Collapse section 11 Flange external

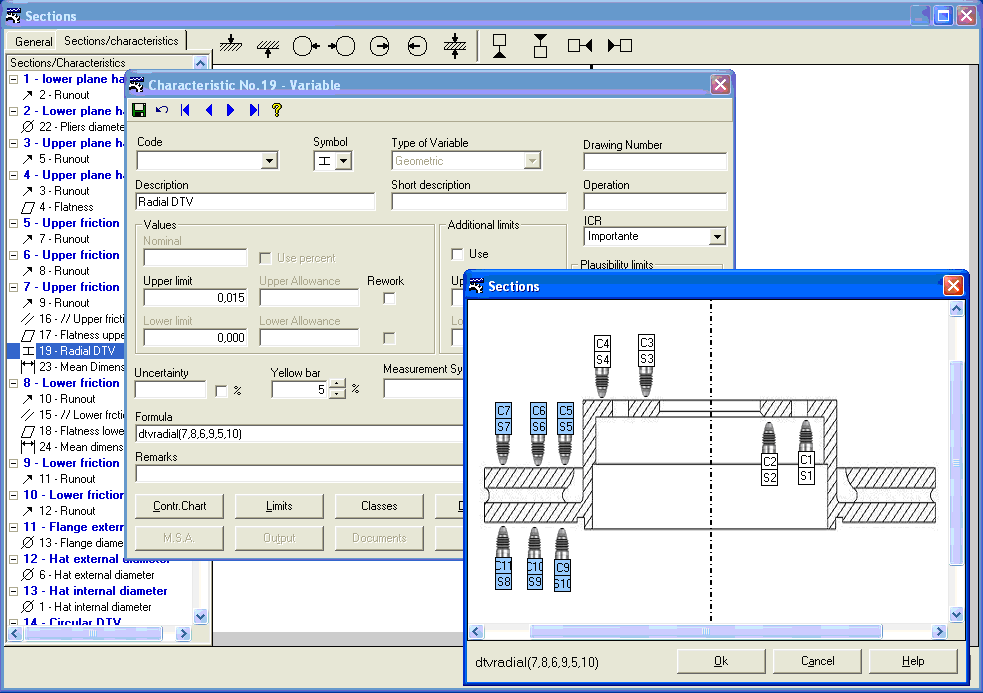click(x=13, y=527)
